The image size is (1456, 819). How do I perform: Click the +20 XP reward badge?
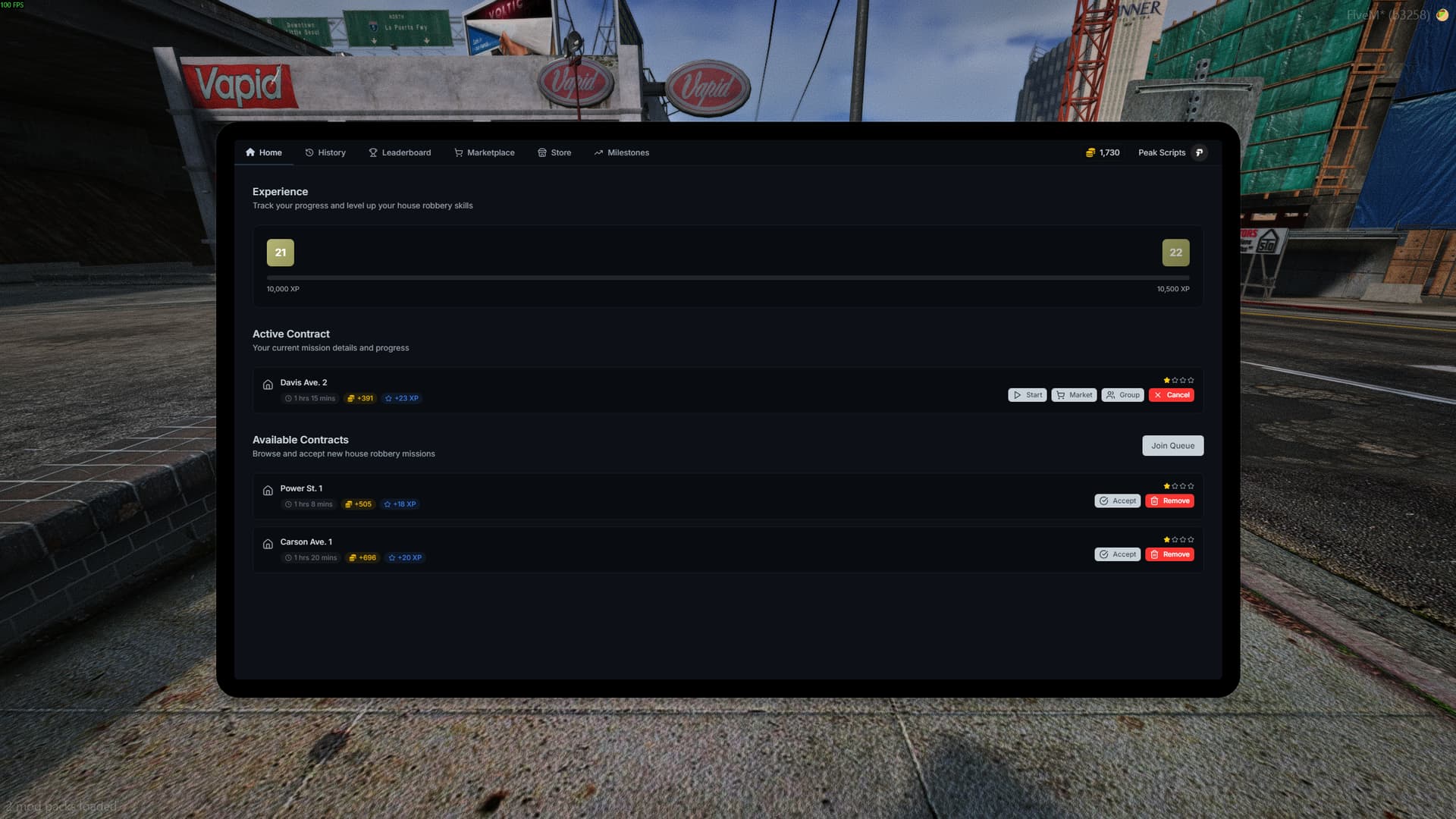[405, 557]
